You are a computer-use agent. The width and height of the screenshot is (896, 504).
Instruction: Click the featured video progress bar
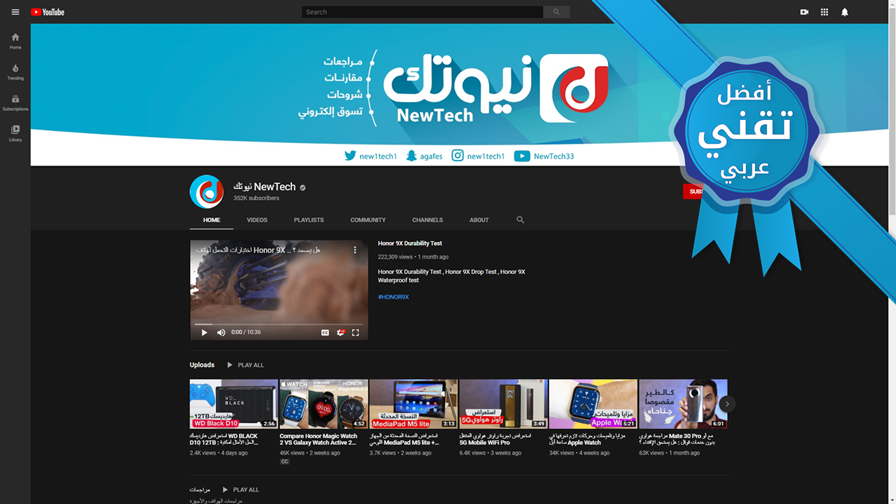[279, 324]
